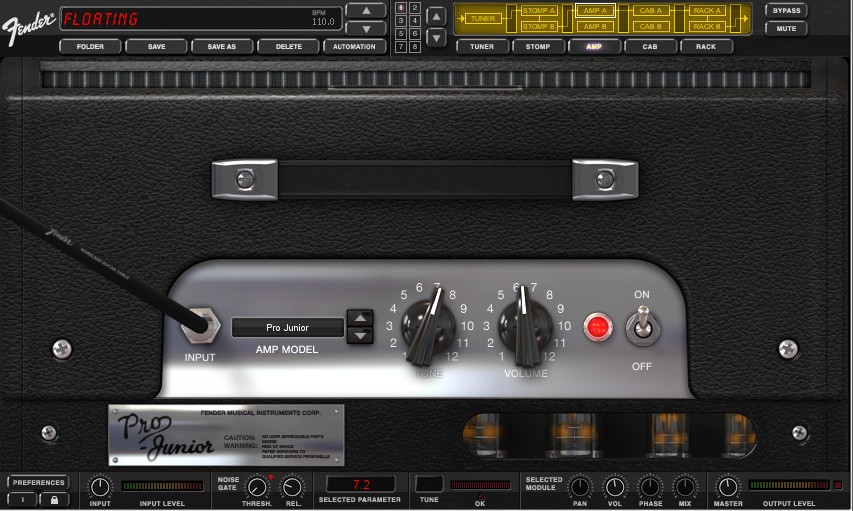Click snapshot bank up arrow
853x511 pixels.
pos(436,16)
